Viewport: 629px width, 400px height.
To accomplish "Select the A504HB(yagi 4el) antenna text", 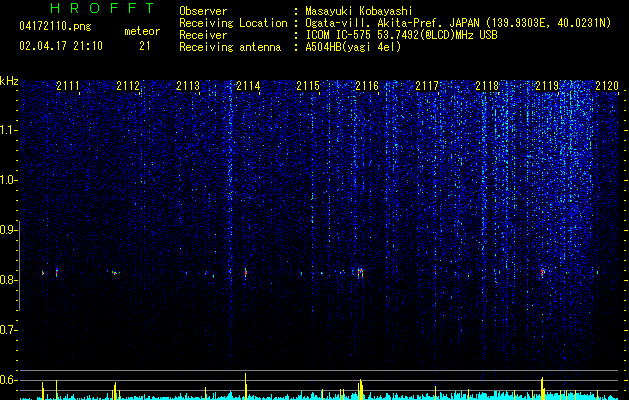I will pyautogui.click(x=353, y=47).
